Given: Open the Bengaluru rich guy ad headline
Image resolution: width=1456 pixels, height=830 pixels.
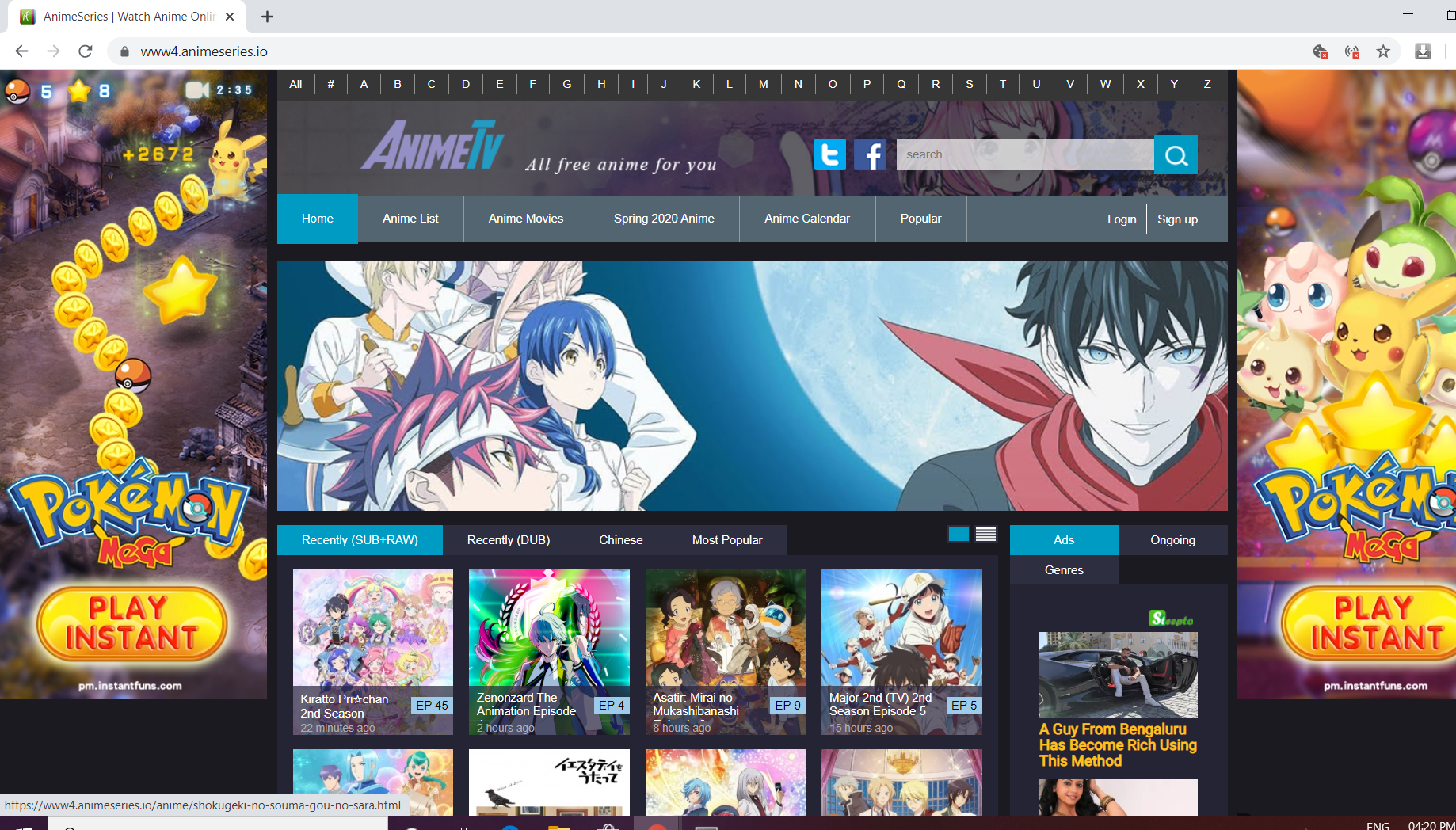Looking at the screenshot, I should tap(1118, 745).
